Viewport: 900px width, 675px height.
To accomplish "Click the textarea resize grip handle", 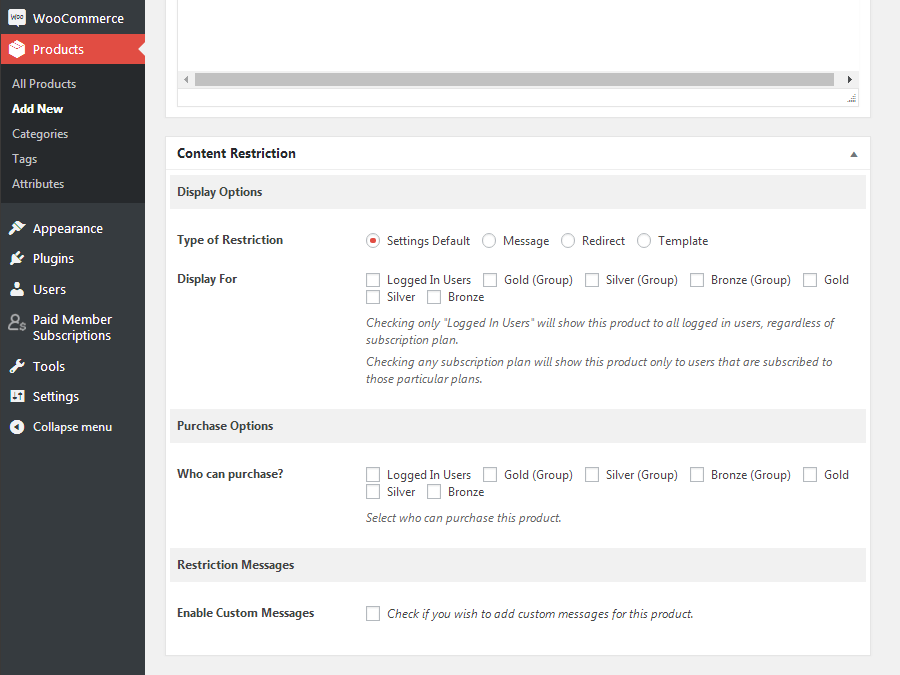I will click(852, 98).
